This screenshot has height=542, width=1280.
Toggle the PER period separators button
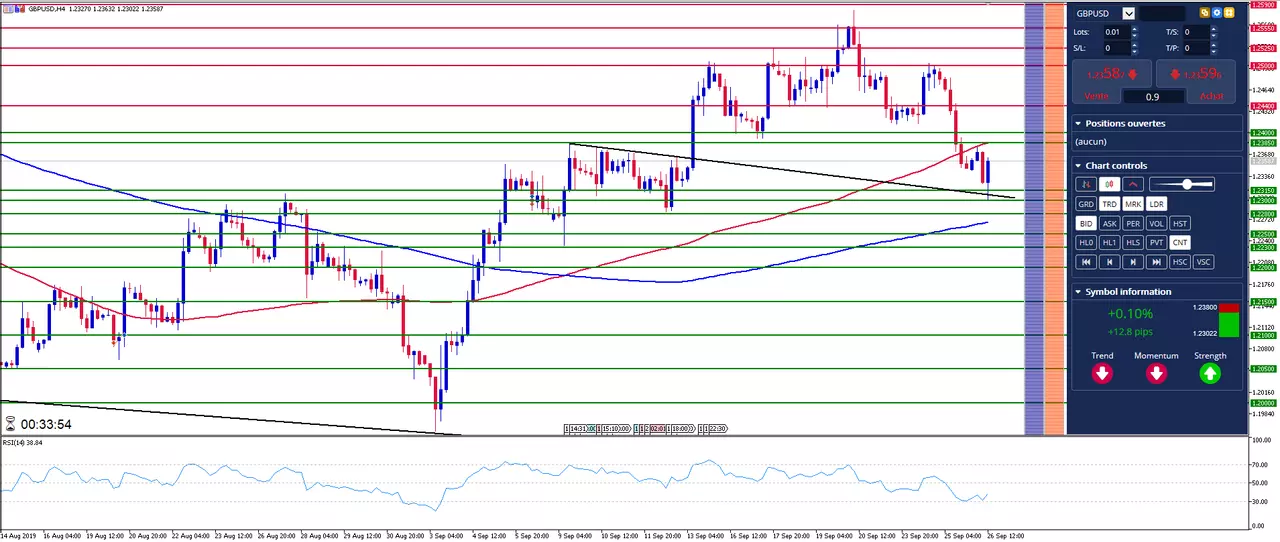1133,223
